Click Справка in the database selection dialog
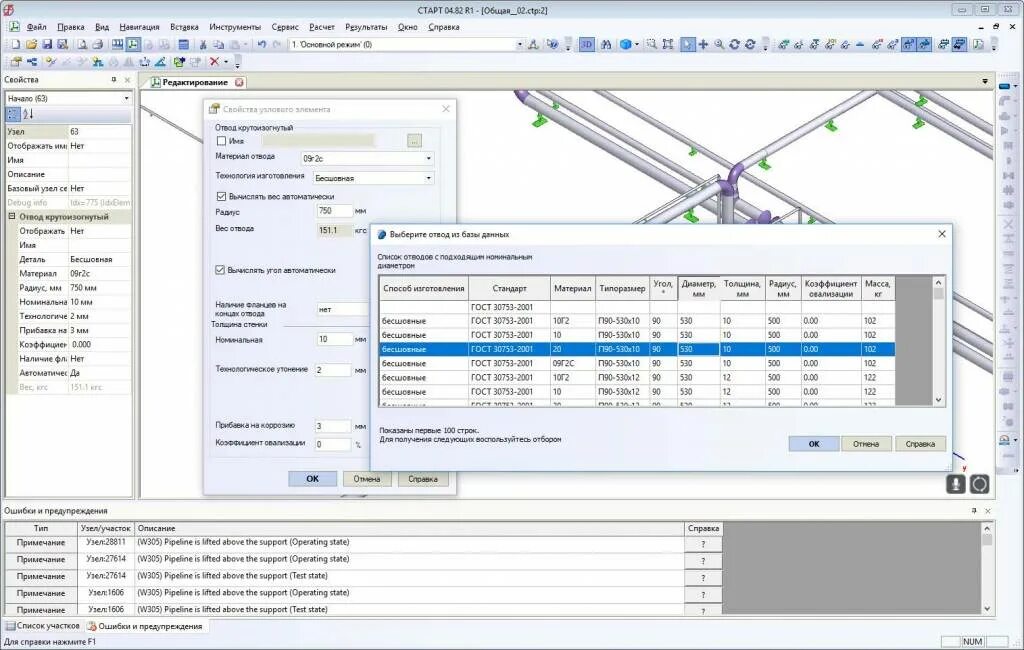Image resolution: width=1024 pixels, height=650 pixels. pyautogui.click(x=920, y=444)
